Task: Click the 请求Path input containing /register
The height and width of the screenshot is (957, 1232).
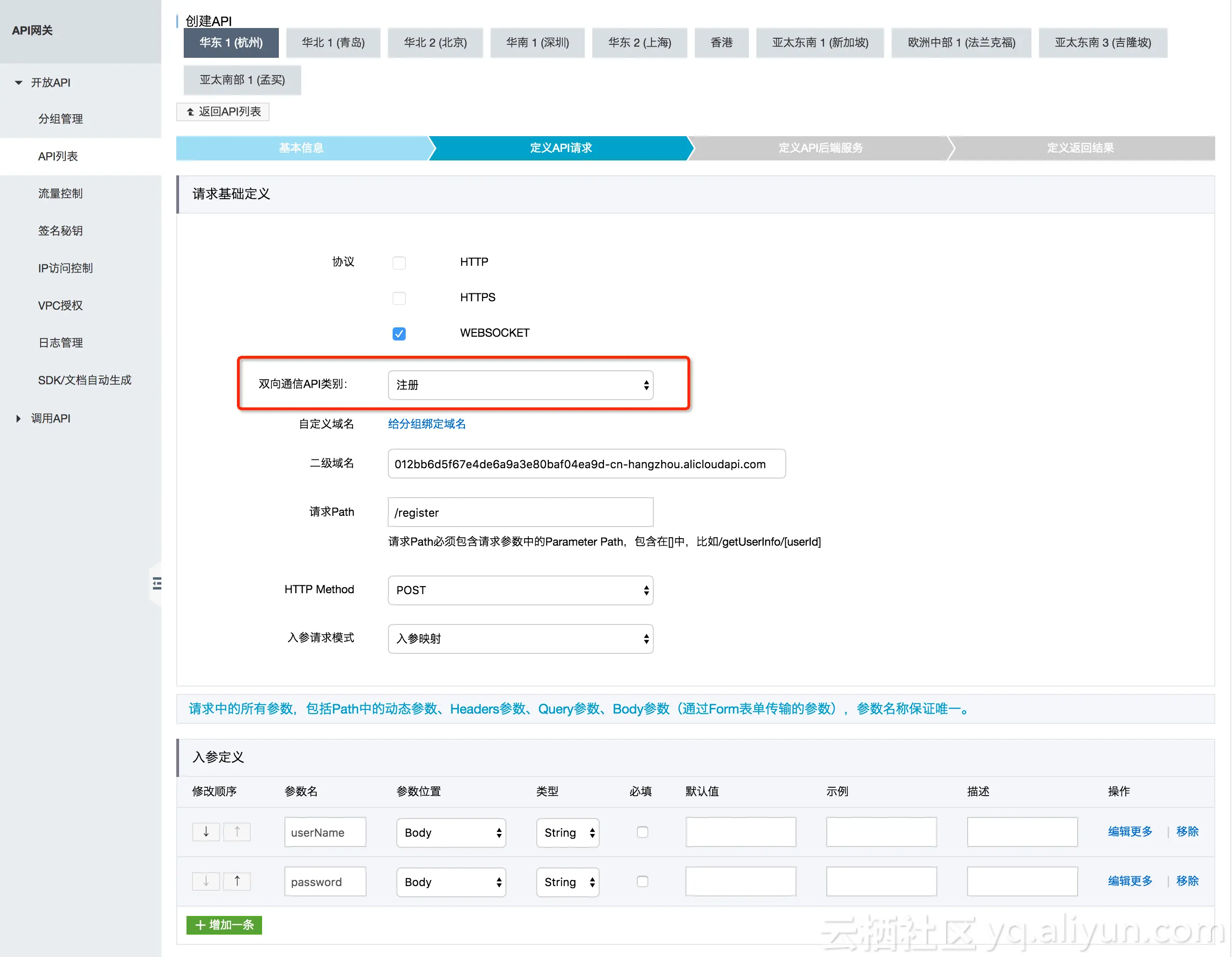Action: (519, 513)
